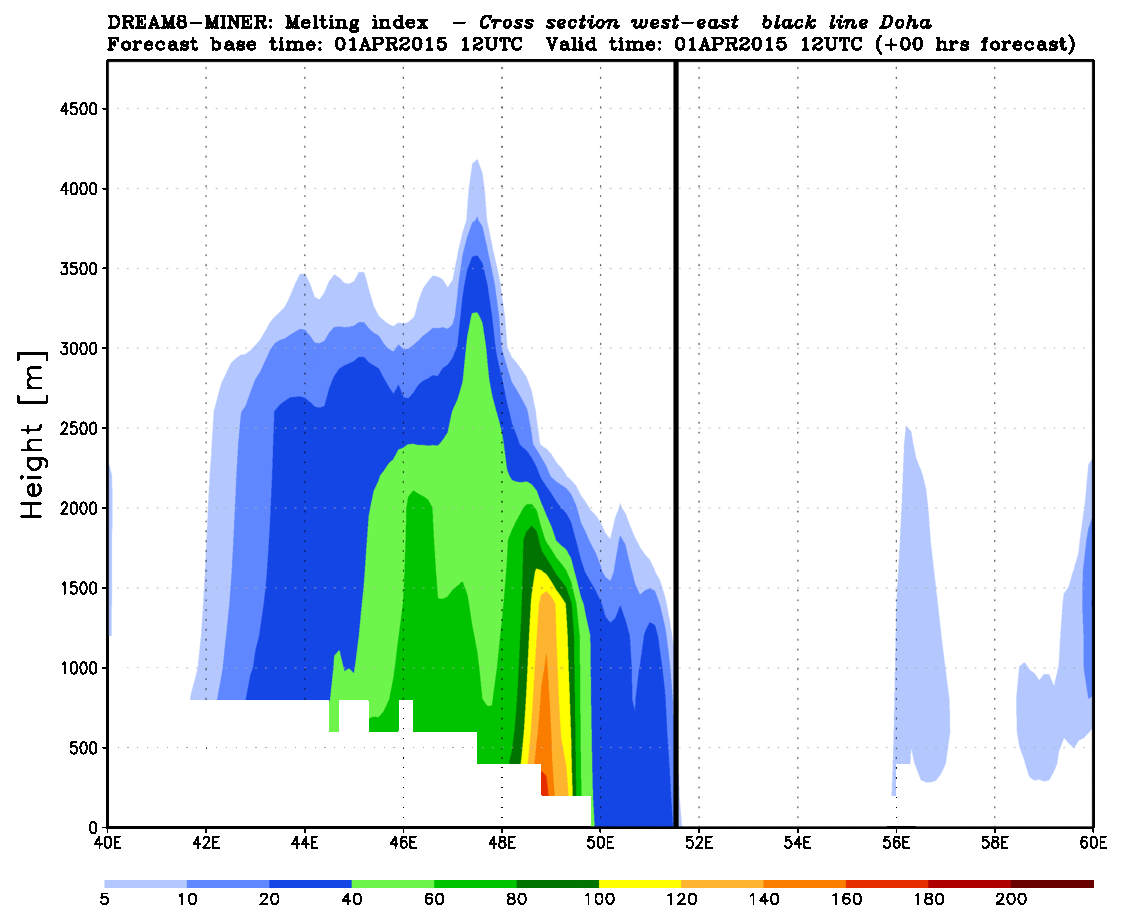
Task: Click the dark red 180-200 legend swatch
Action: pos(969,884)
